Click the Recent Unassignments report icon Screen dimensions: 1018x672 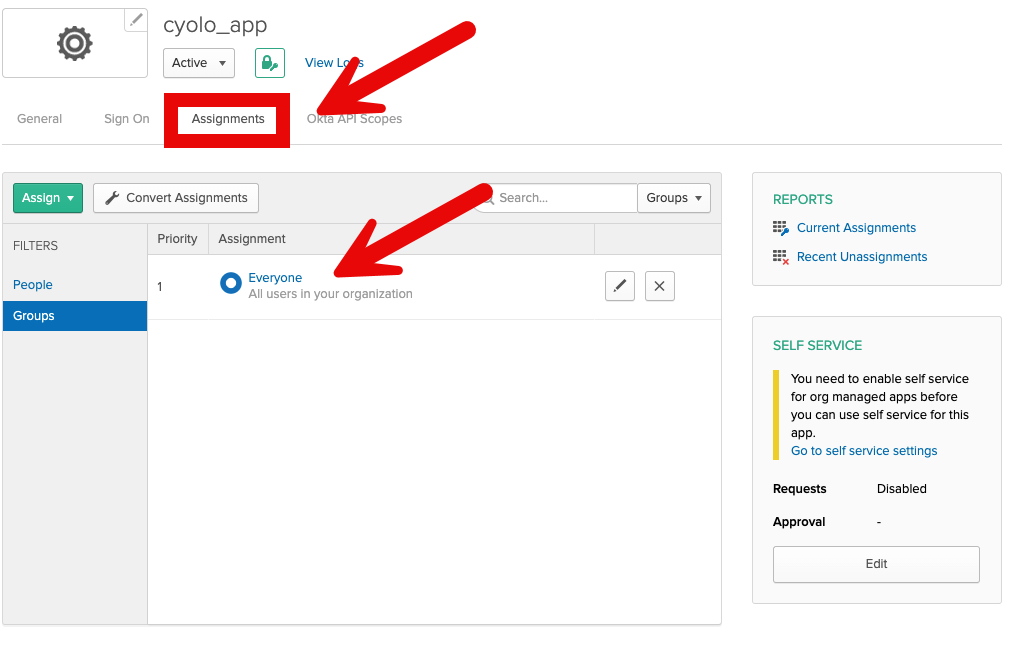(781, 256)
